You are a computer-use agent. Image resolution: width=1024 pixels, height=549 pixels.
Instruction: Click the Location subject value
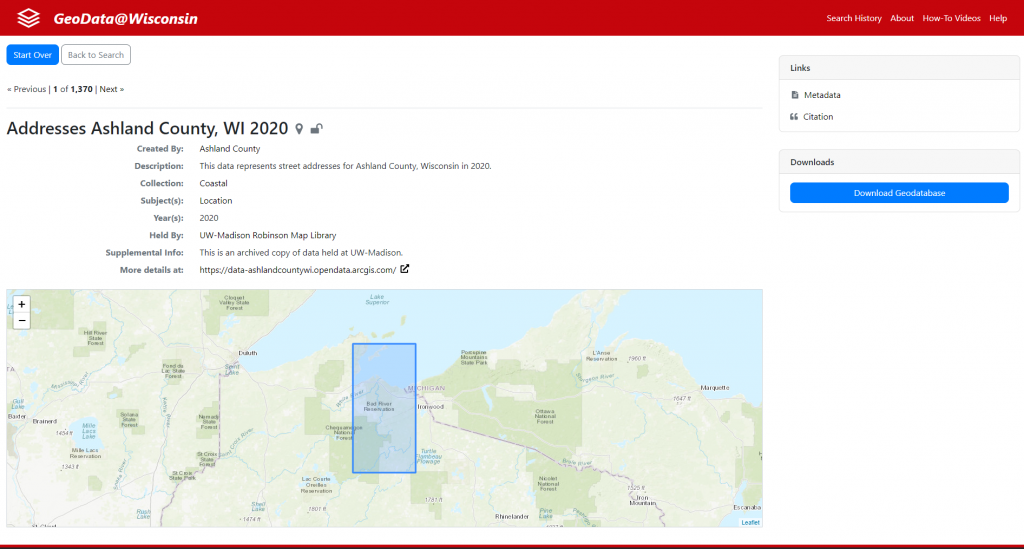pos(216,200)
